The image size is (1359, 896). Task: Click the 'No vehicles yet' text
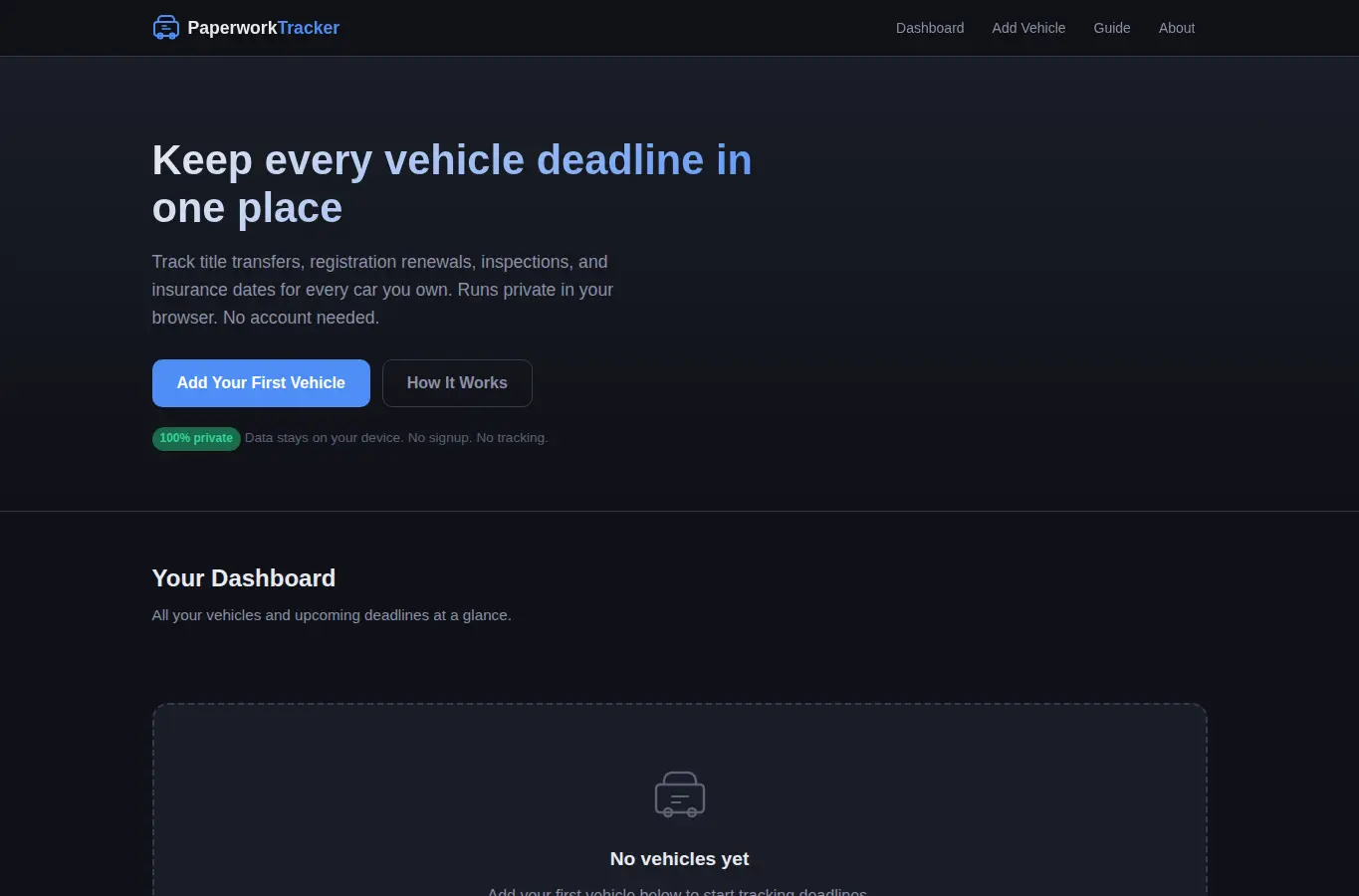679,859
